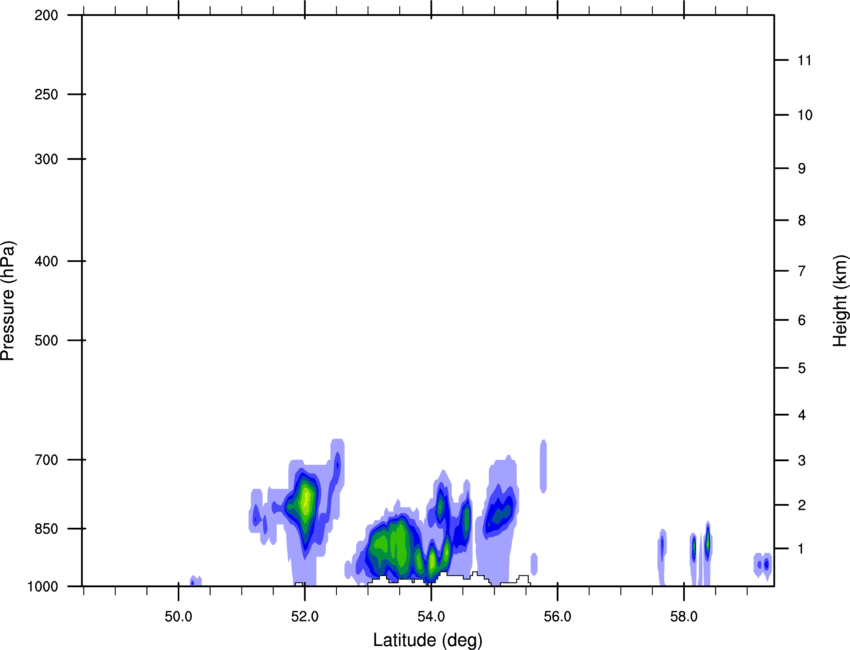Select the 850 pressure tick label
Screen dimensions: 850x650
(43, 529)
